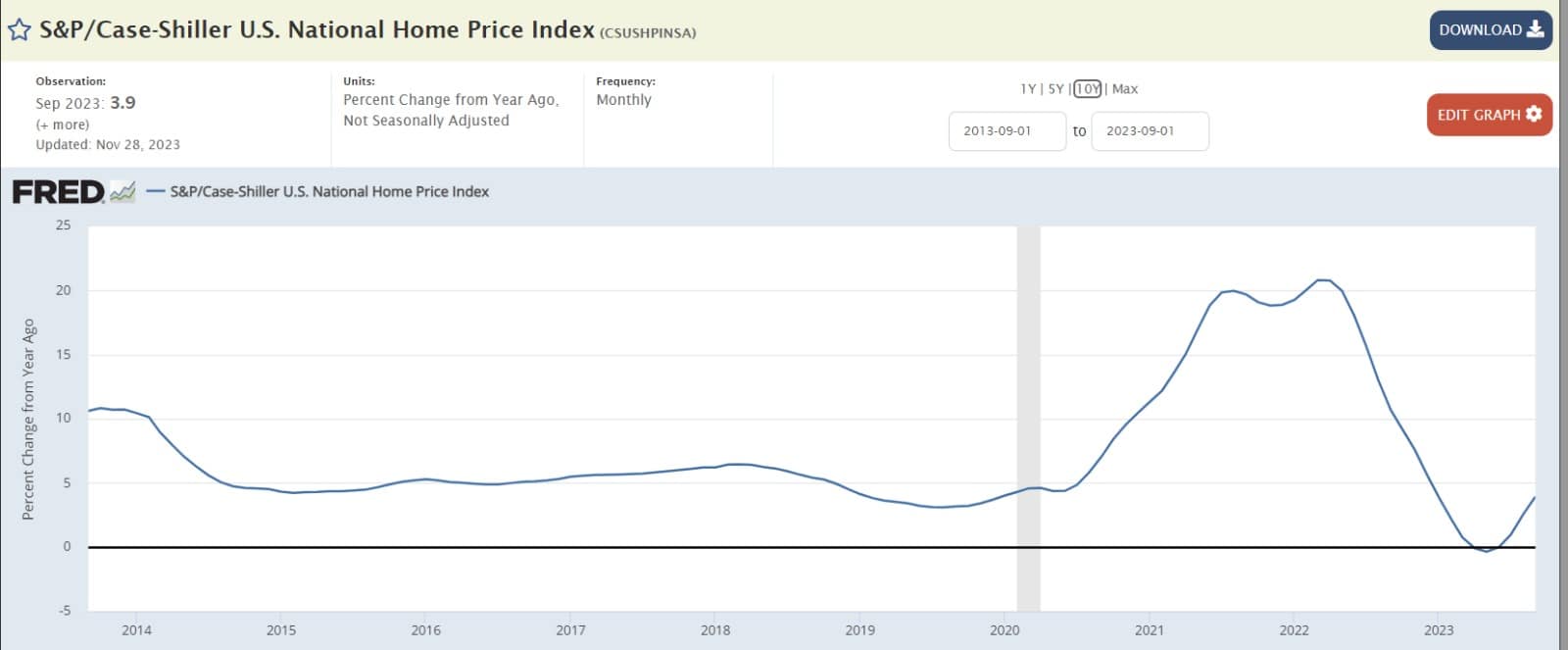Click the page title S&P/Case-Shiller heading
The height and width of the screenshot is (650, 1568).
tap(317, 29)
